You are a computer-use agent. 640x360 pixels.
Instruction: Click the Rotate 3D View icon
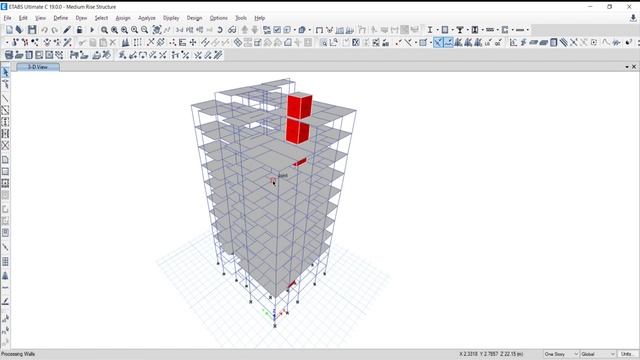[x=220, y=30]
